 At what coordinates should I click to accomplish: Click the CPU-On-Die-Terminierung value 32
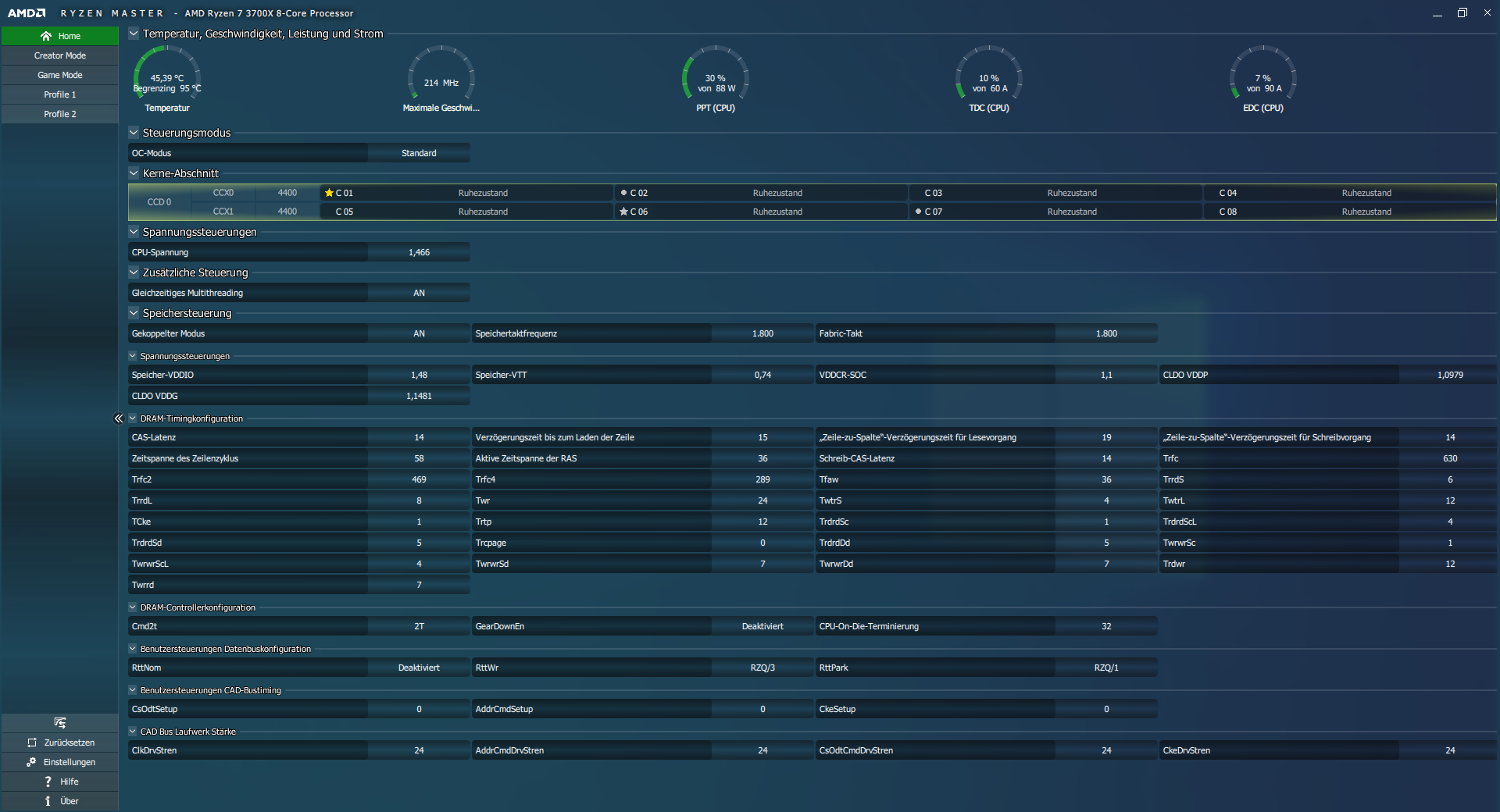click(1106, 626)
